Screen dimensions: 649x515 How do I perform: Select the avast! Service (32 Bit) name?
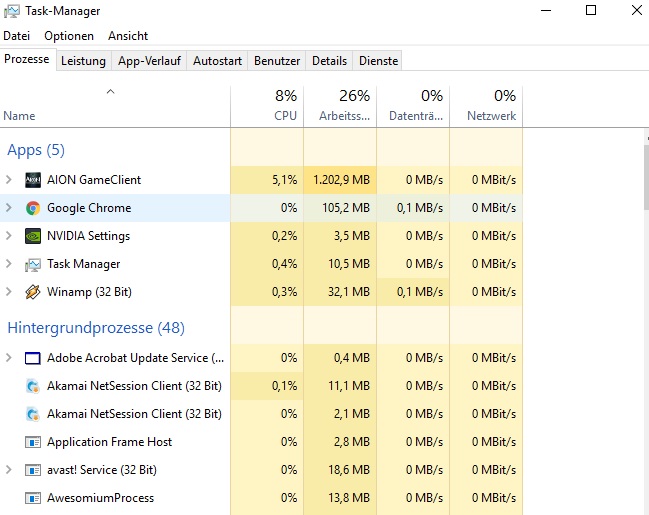point(102,470)
